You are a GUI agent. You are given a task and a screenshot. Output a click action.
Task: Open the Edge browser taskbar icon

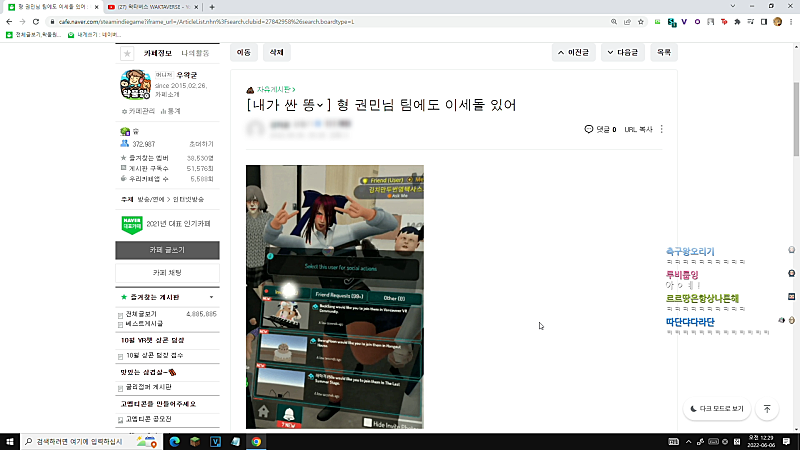click(174, 442)
